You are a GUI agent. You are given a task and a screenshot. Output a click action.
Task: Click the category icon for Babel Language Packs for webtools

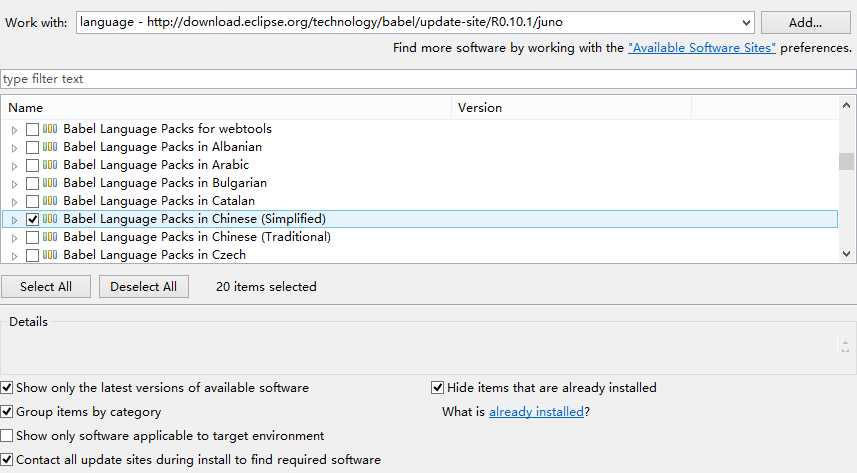point(50,129)
